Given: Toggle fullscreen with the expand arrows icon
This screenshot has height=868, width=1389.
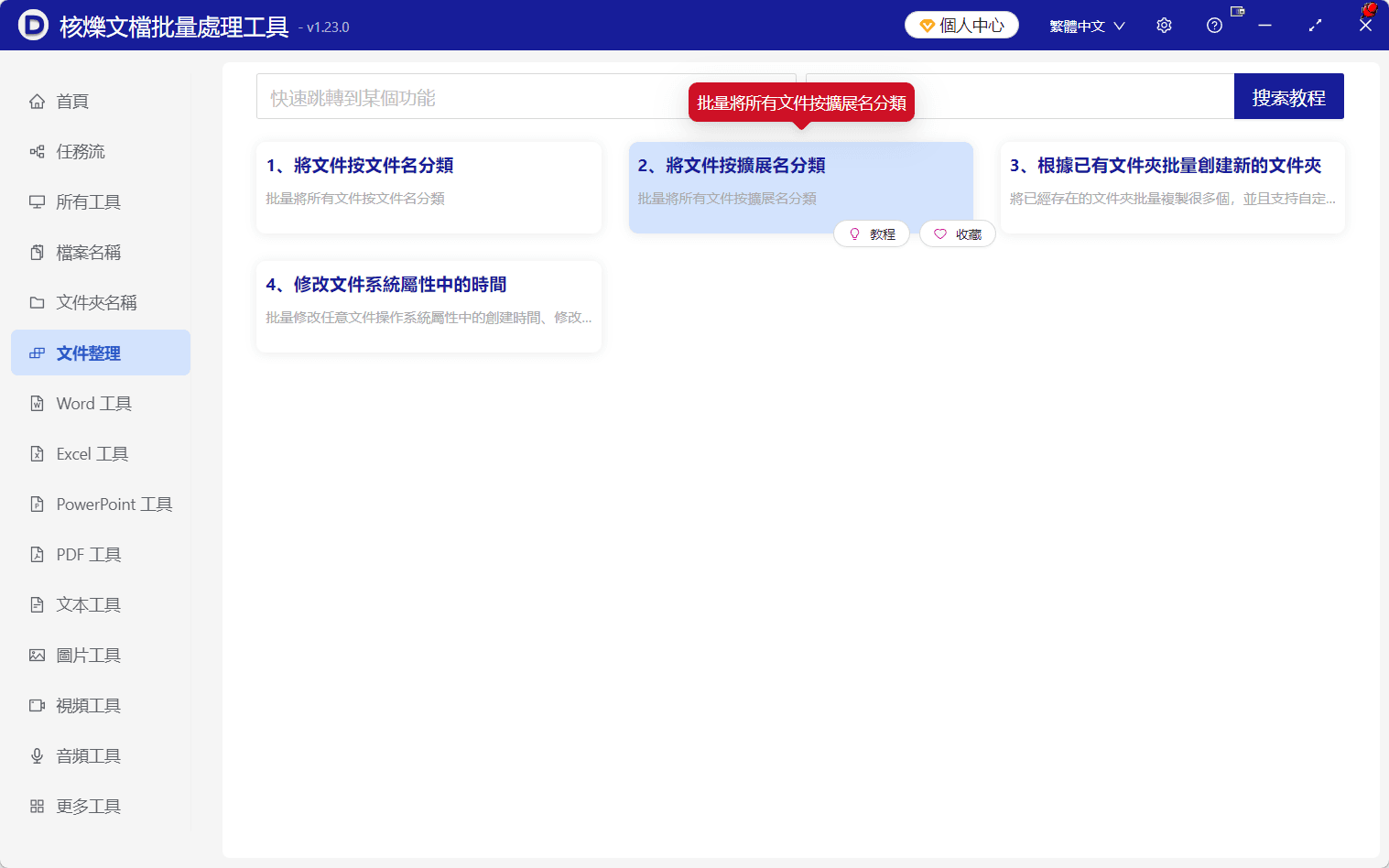Looking at the screenshot, I should pos(1316,26).
